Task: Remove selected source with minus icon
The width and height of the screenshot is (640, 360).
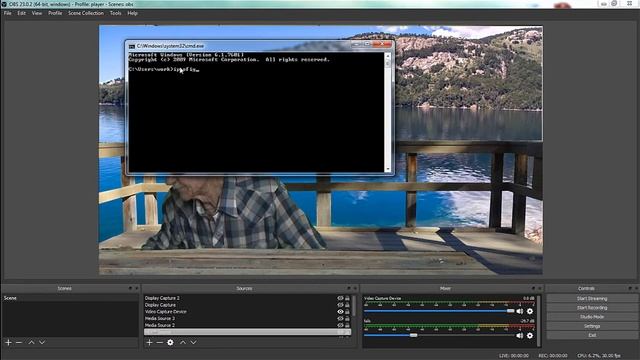Action: click(160, 342)
